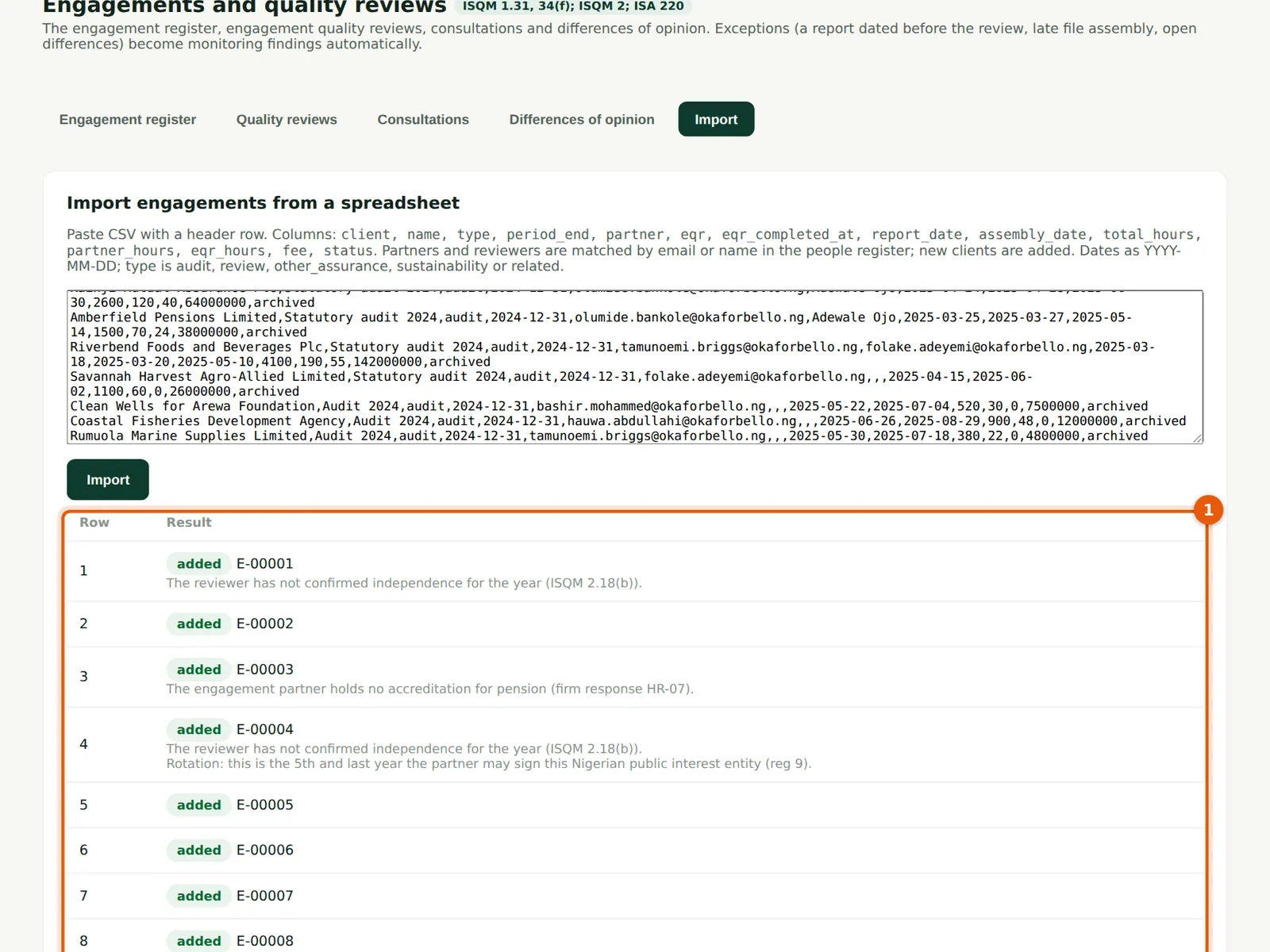Select the active Import tab
Screen dimensions: 1270x952
point(716,119)
